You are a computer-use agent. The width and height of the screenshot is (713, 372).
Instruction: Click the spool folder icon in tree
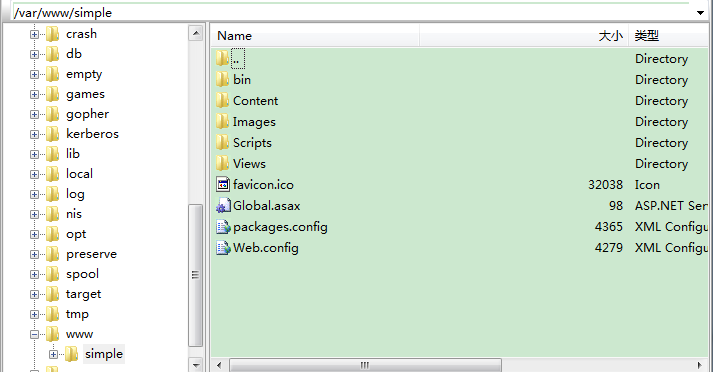(x=53, y=274)
